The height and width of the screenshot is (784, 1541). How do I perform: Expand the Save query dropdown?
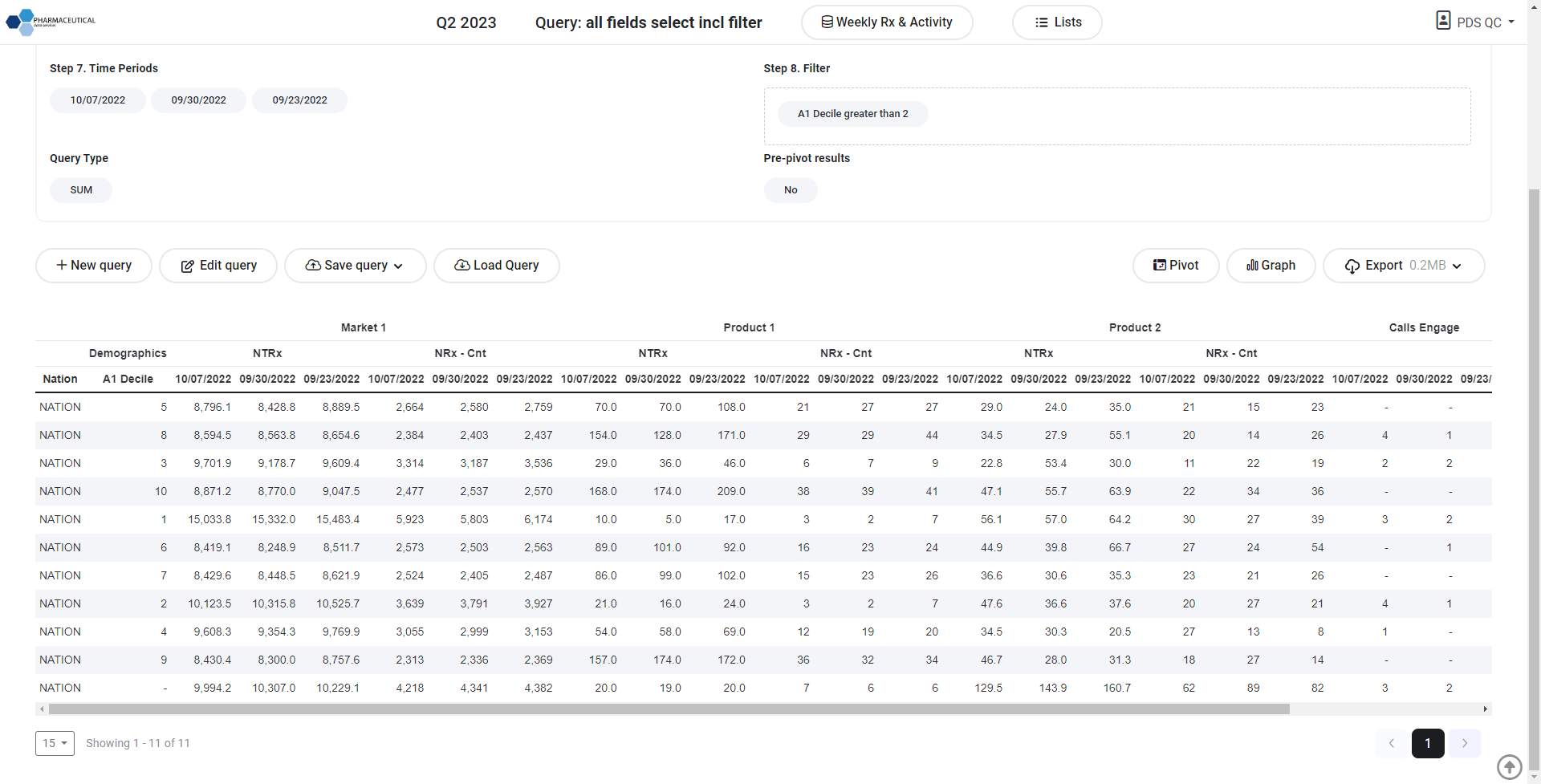pos(355,266)
